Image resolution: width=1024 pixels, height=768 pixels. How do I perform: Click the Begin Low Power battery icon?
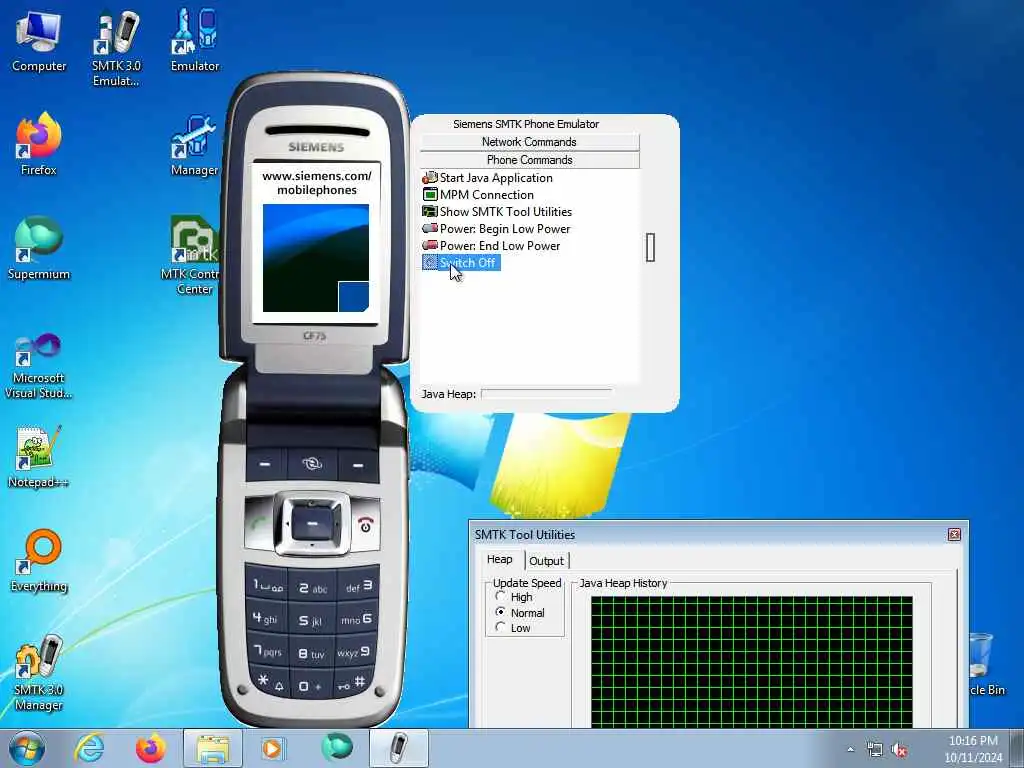coord(430,229)
